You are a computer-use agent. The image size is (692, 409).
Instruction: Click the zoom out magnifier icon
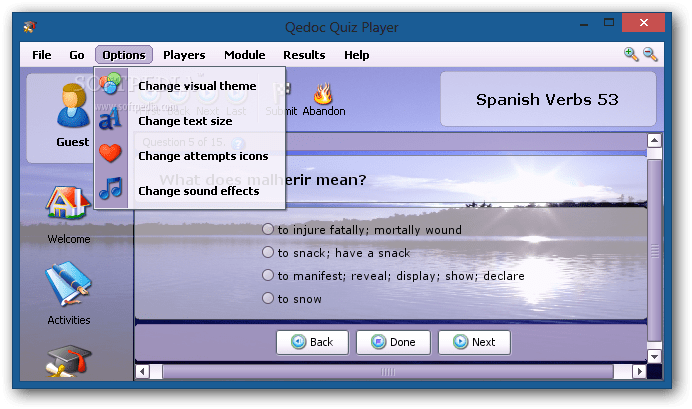(650, 54)
